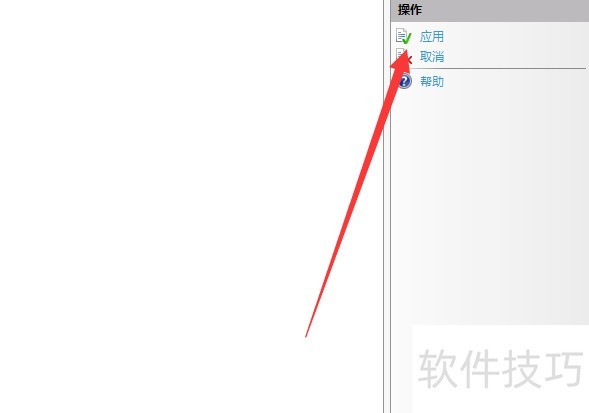Viewport: 589px width, 413px height.
Task: Apply changes using the 应用 link
Action: coord(432,36)
